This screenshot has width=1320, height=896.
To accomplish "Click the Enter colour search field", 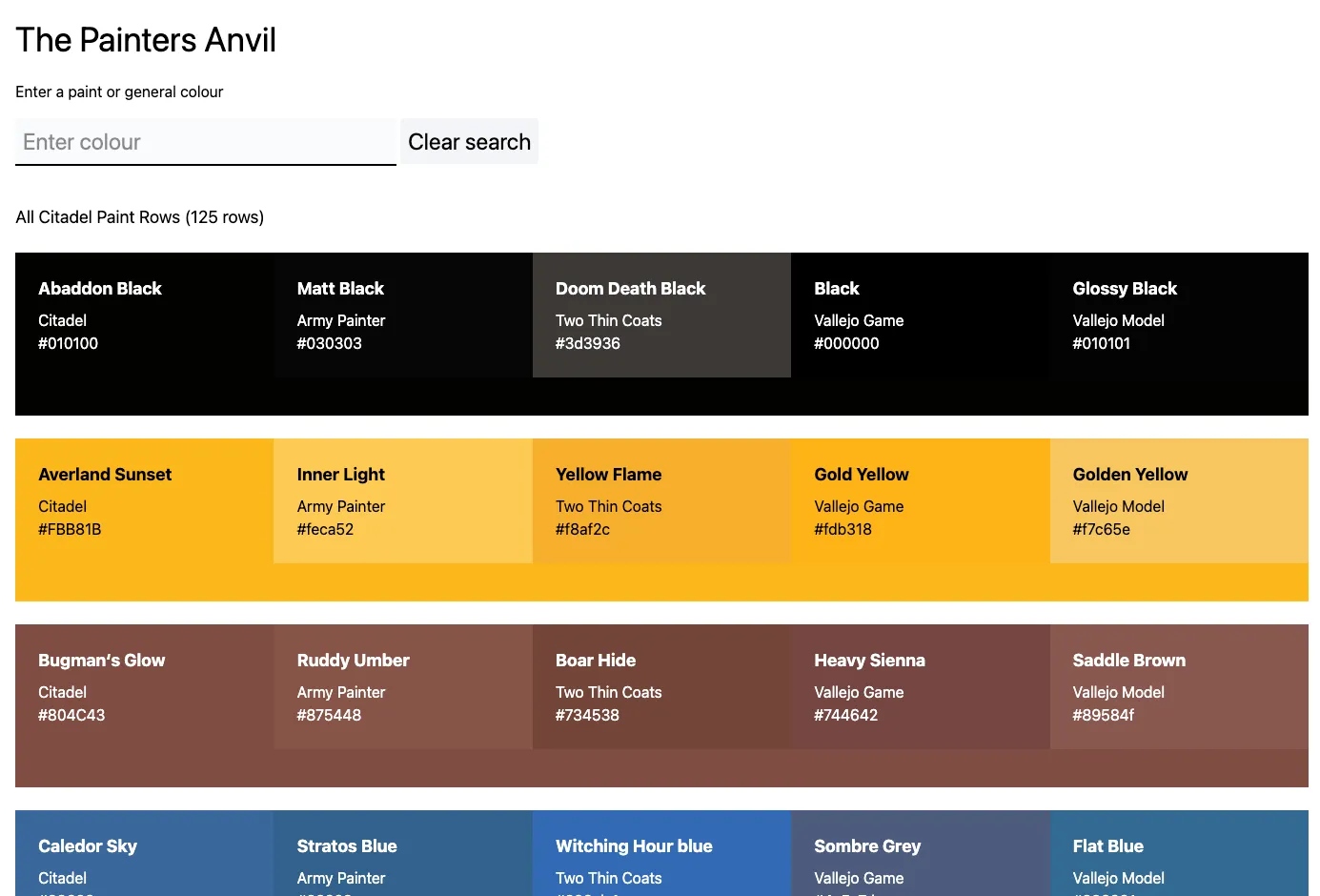I will (205, 142).
